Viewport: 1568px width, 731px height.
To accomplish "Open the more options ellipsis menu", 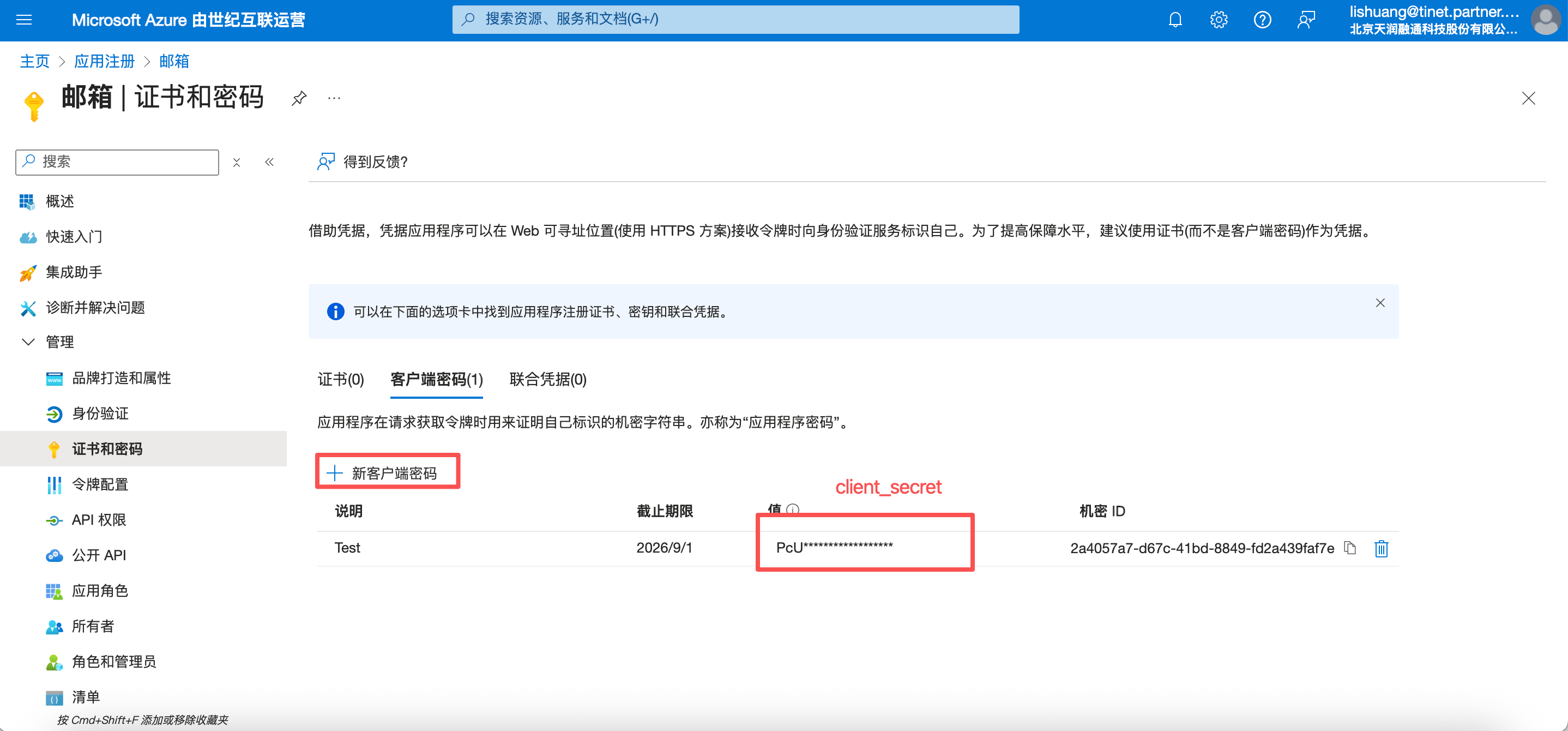I will (334, 98).
